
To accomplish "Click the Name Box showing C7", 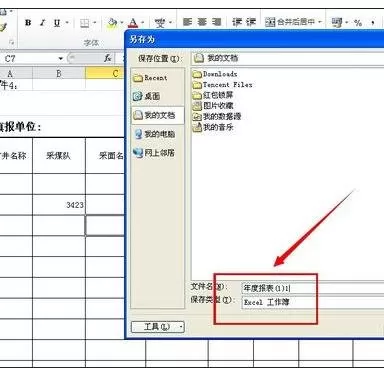I will tap(28, 59).
